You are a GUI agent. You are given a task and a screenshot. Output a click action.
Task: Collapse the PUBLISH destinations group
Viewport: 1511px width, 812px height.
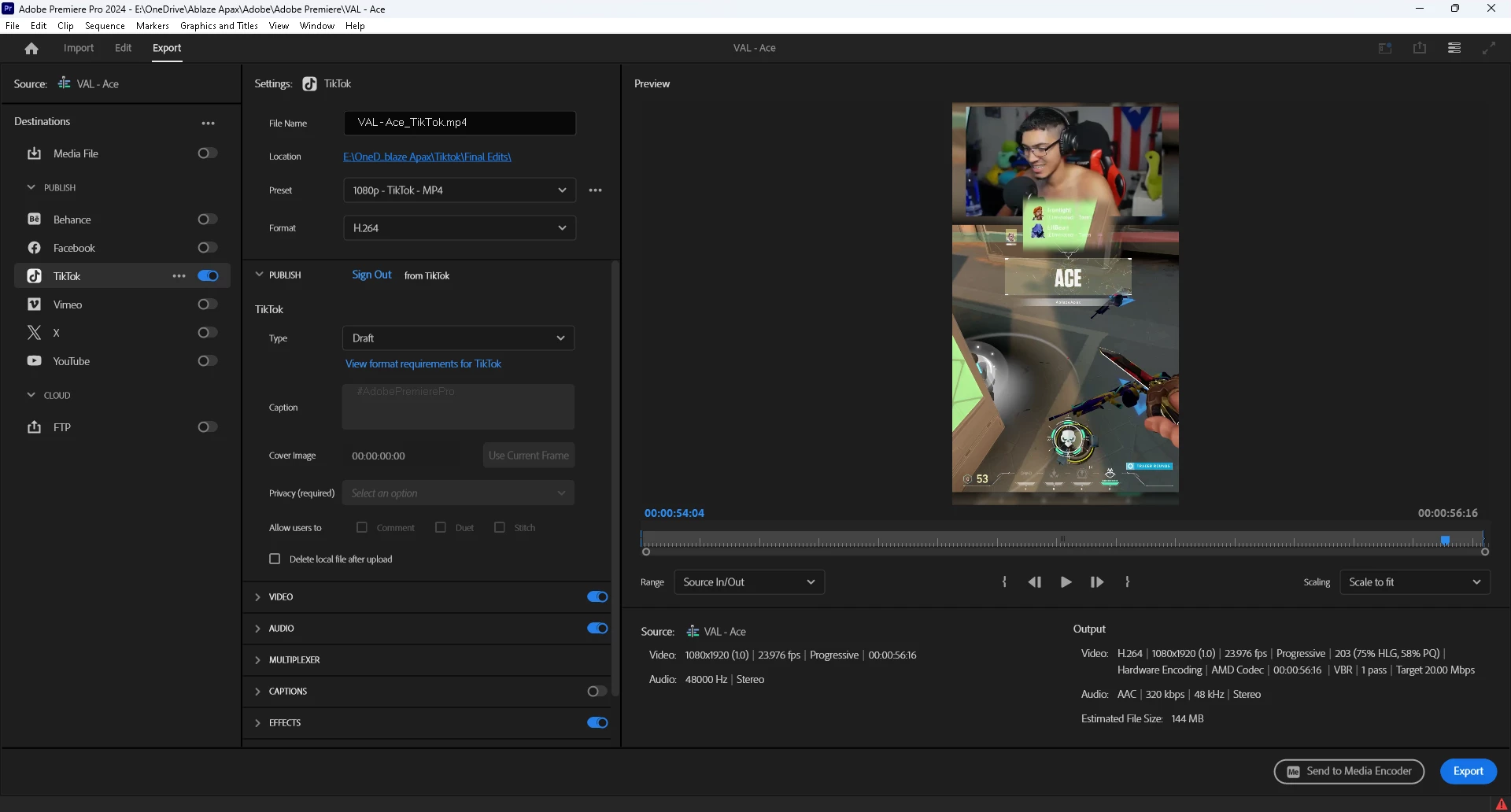tap(31, 187)
